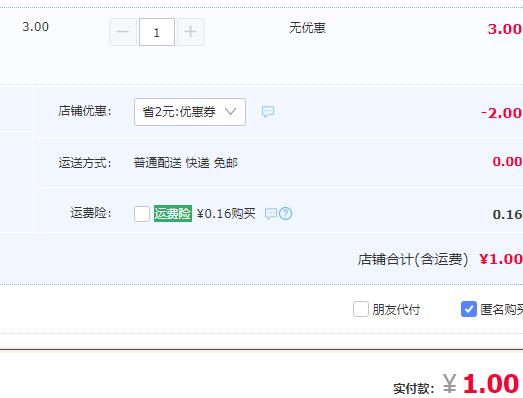Screen dimensions: 523x398
Task: Increase quantity with the plus button
Action: (191, 32)
